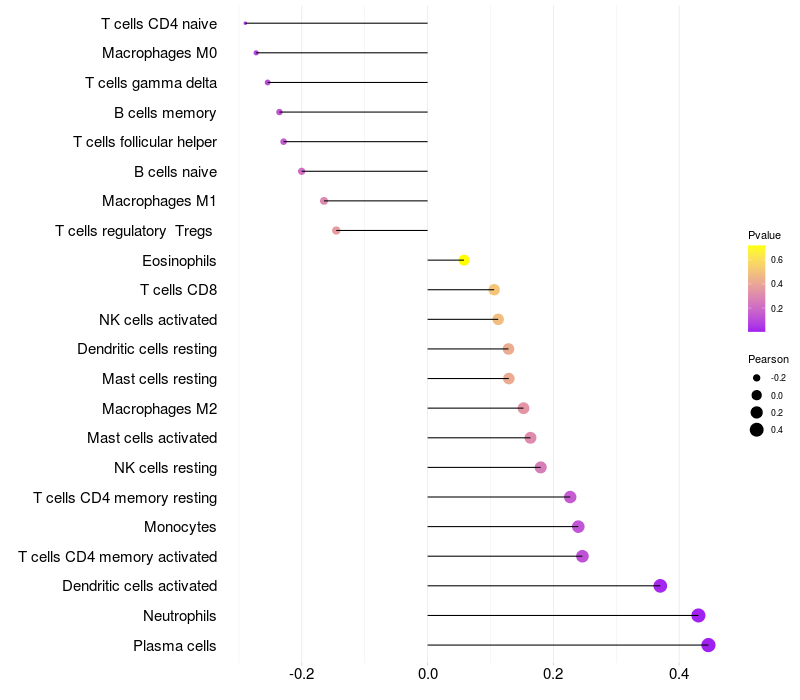Click the T cells CD8 dot
800x700 pixels.
point(494,290)
